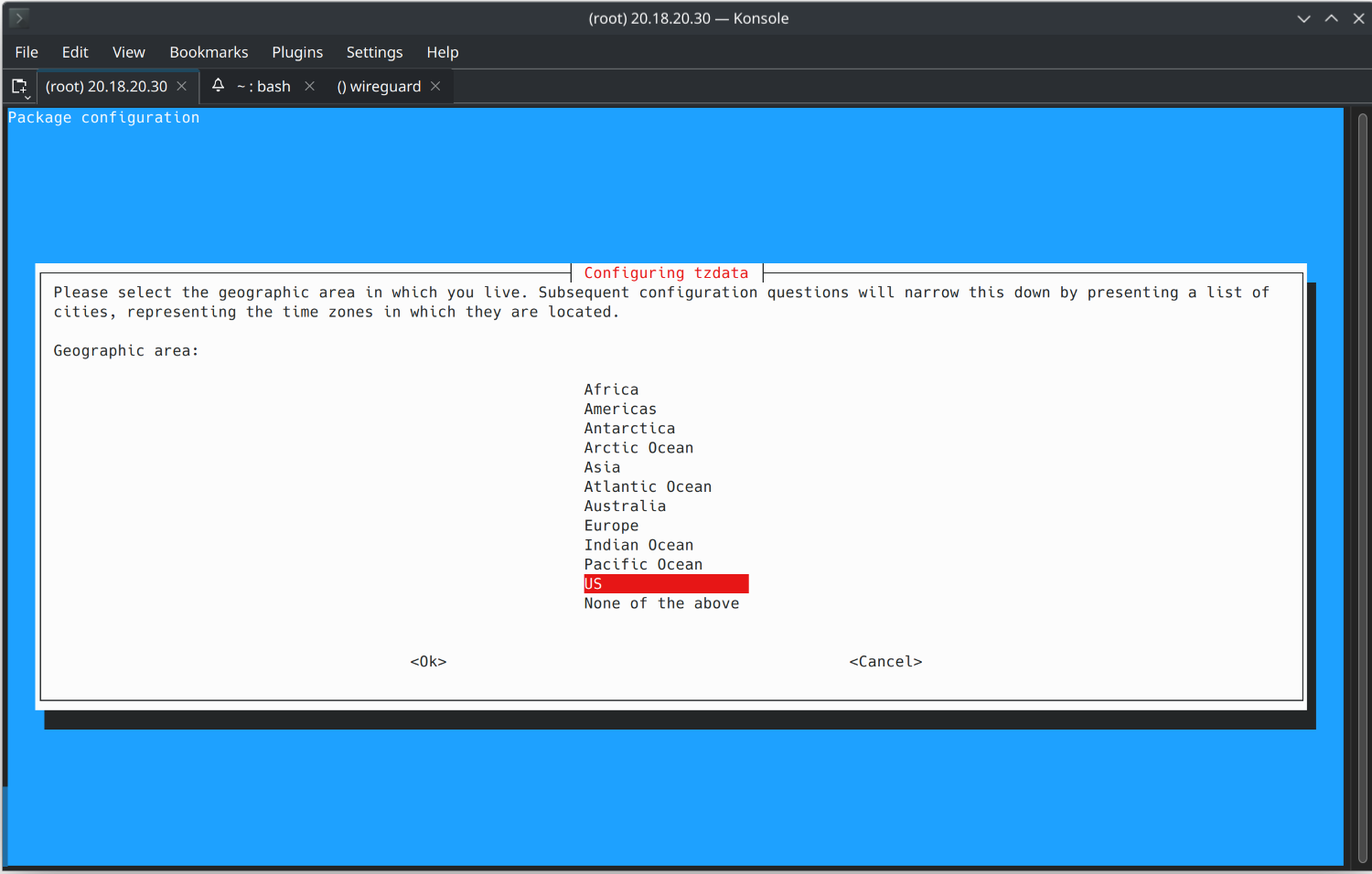Switch to the bash tab

tap(263, 87)
